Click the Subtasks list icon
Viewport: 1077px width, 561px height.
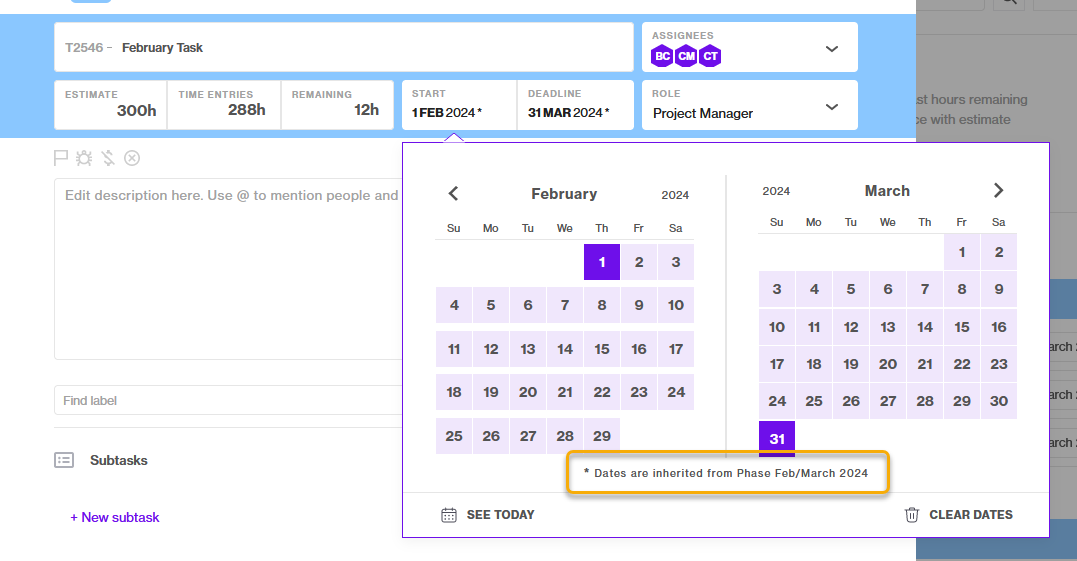pos(64,460)
